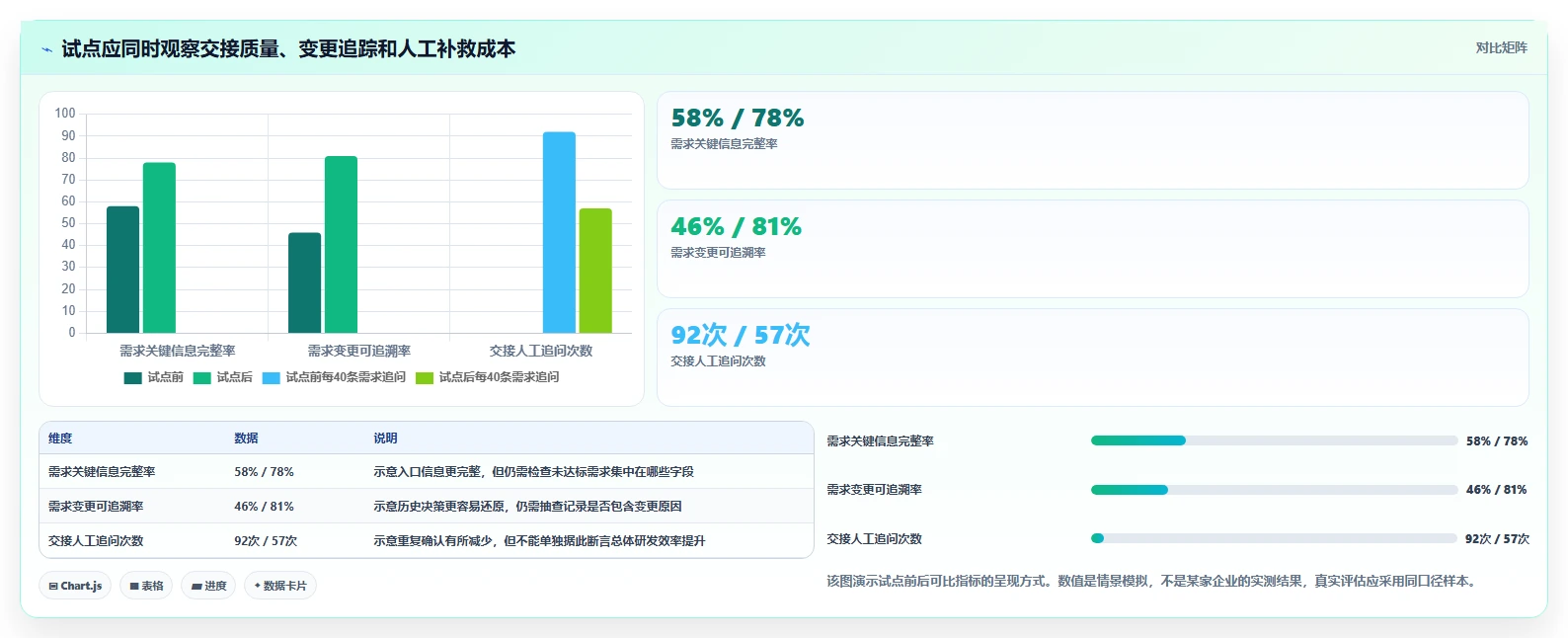1568x638 pixels.
Task: Click the 试点前 bar for 需求关键信息完整率
Action: pos(122,270)
